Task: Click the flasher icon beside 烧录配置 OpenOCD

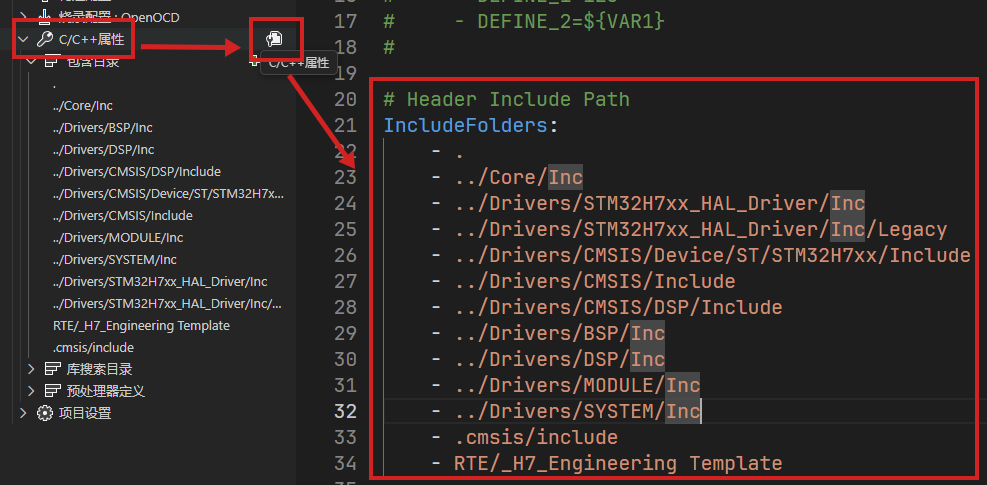Action: tap(44, 16)
